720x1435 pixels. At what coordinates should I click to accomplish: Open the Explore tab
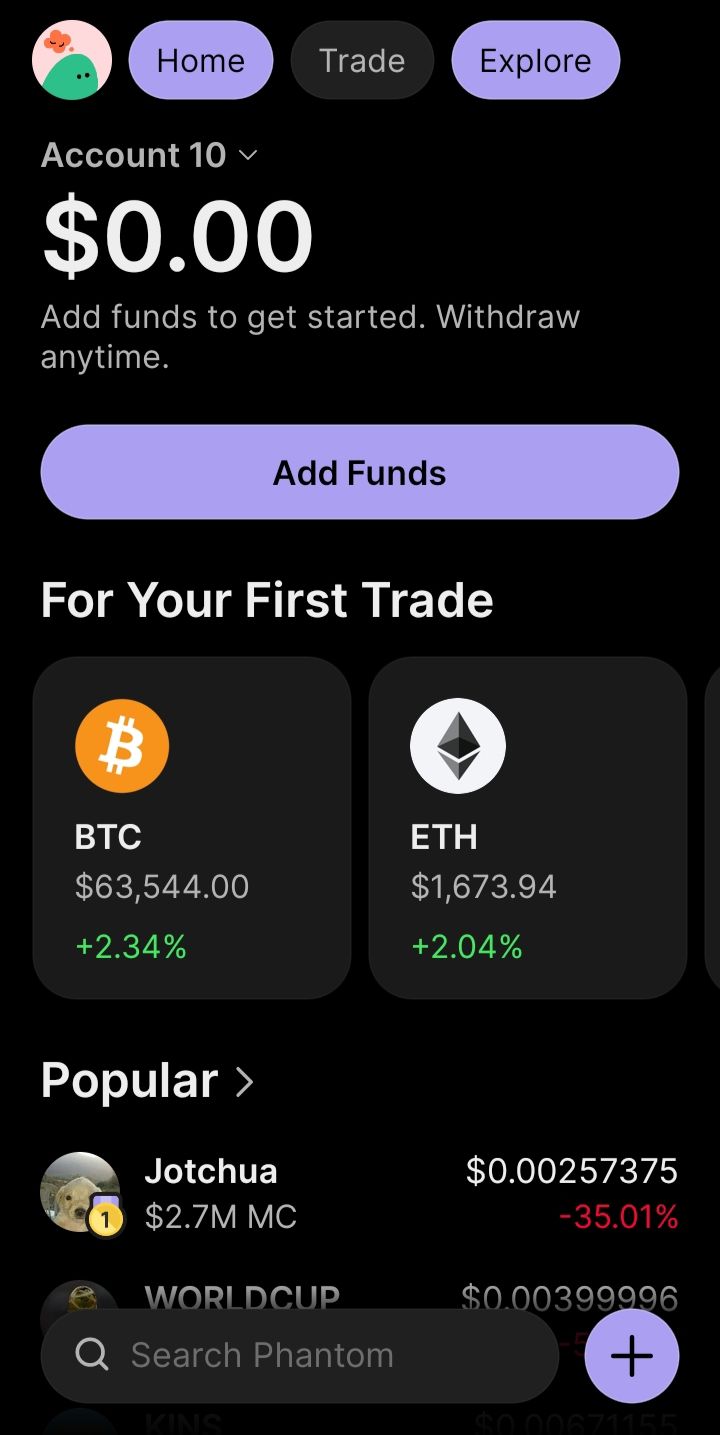click(536, 60)
